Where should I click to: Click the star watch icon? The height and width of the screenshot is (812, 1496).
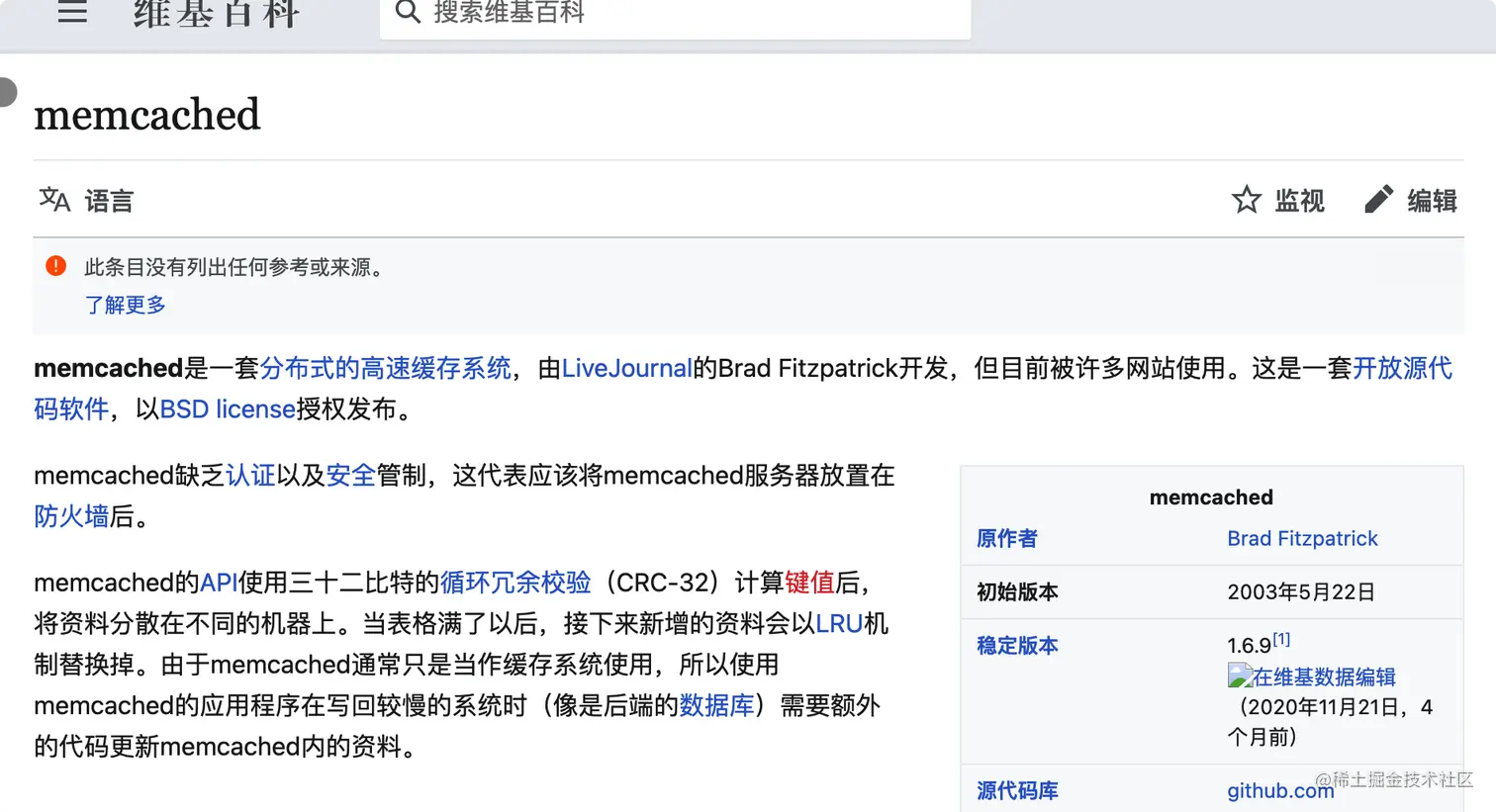coord(1247,200)
